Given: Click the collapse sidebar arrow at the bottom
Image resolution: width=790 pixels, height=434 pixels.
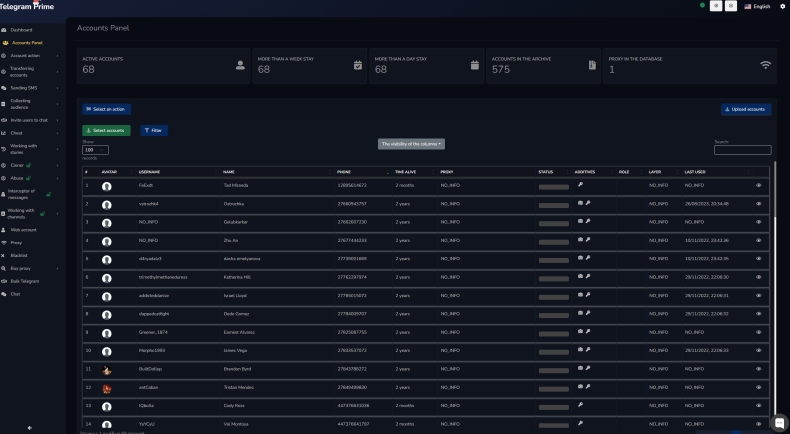Looking at the screenshot, I should click(29, 427).
